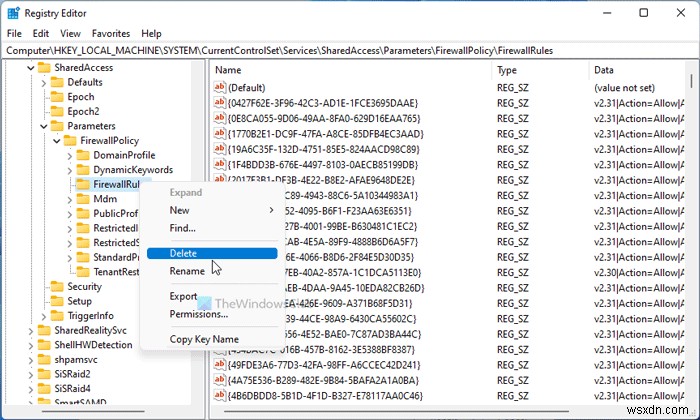The width and height of the screenshot is (700, 420).
Task: Select the PublicProf key in tree
Action: (116, 213)
